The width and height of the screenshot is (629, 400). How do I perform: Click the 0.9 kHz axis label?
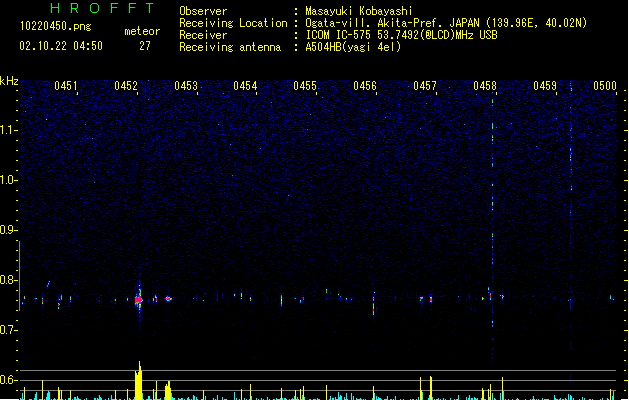[8, 230]
